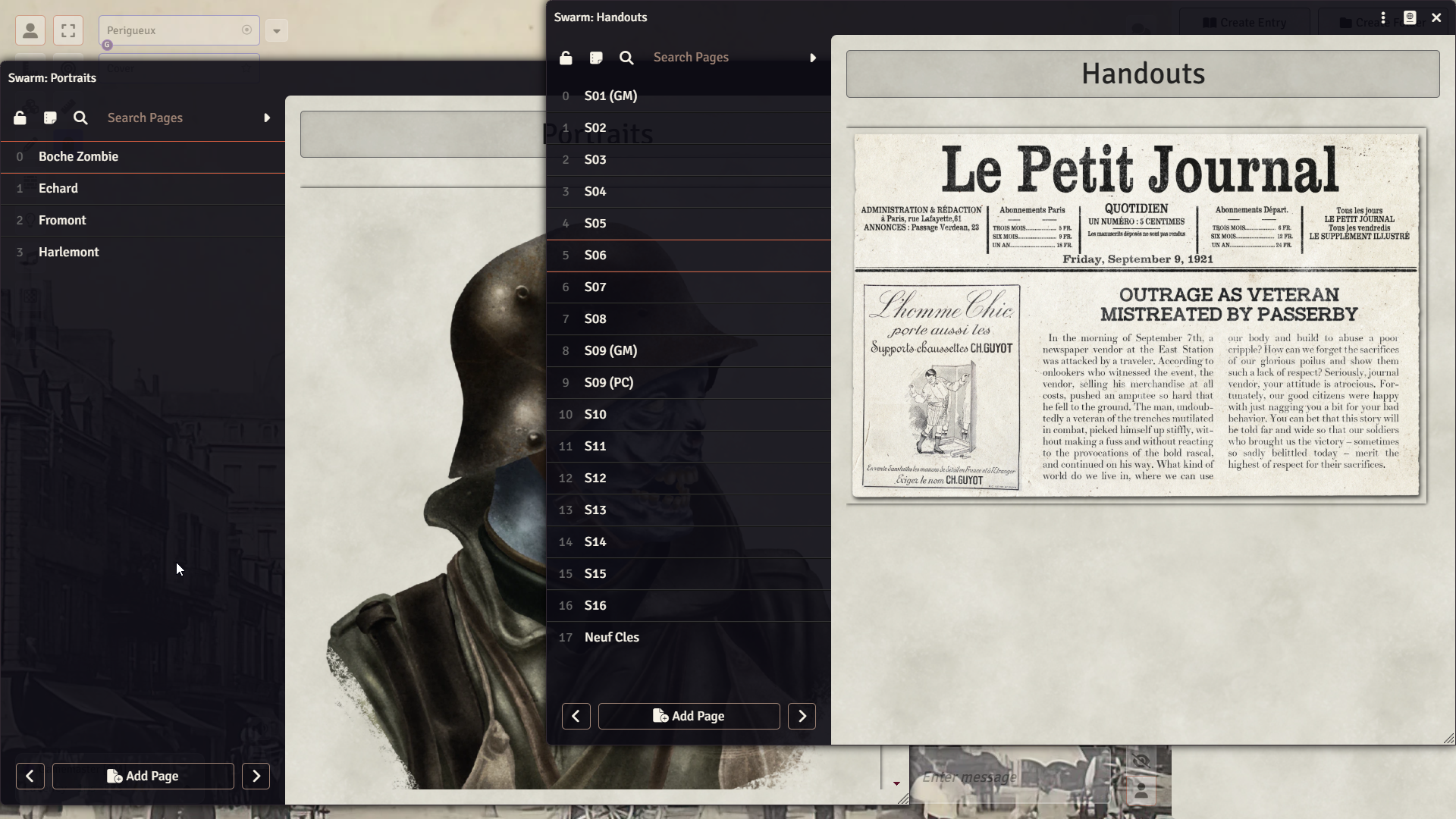Click Add Page in Portraits window
Image resolution: width=1456 pixels, height=819 pixels.
143,777
